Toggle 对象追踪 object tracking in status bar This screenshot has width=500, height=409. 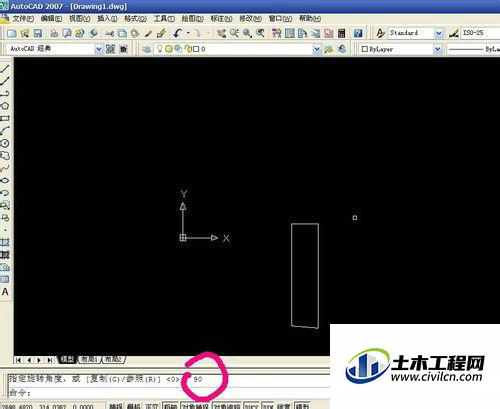pyautogui.click(x=227, y=406)
